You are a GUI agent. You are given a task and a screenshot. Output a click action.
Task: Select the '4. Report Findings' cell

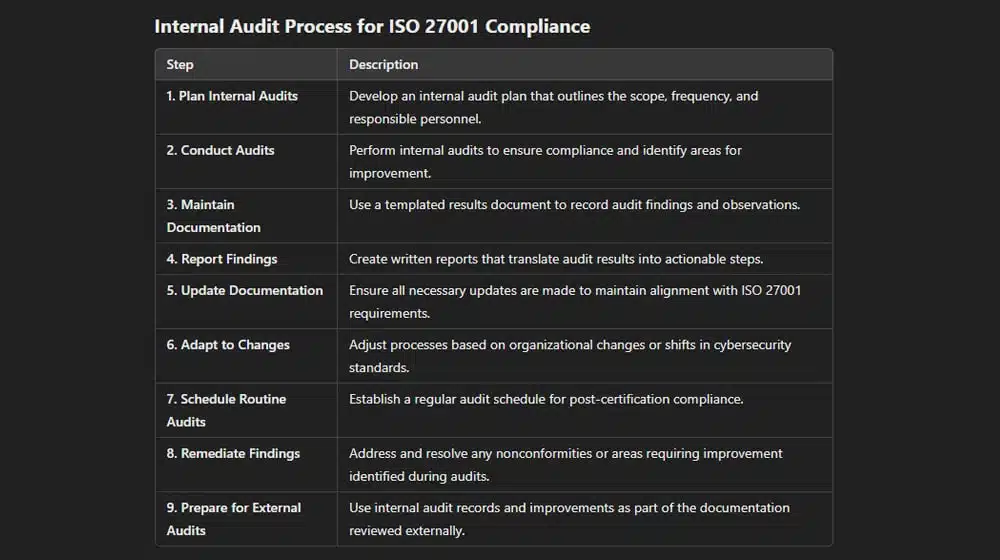[x=246, y=259]
